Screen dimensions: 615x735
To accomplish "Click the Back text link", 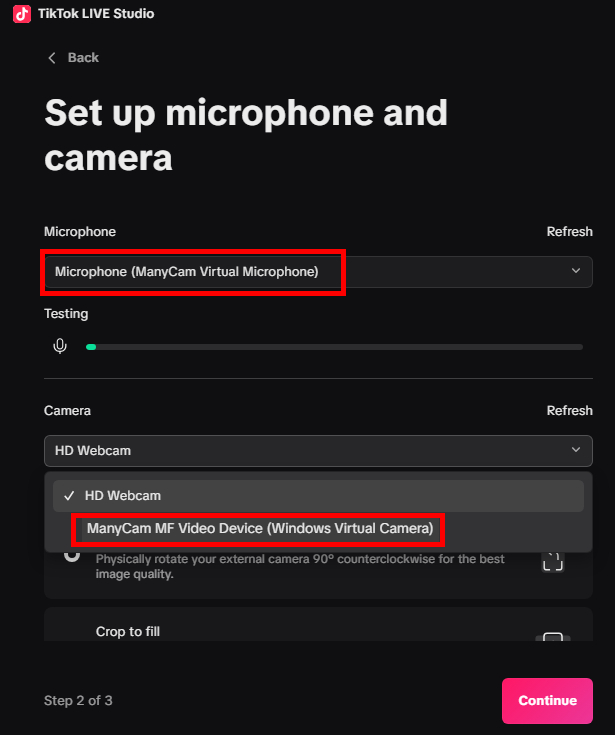I will tap(83, 58).
